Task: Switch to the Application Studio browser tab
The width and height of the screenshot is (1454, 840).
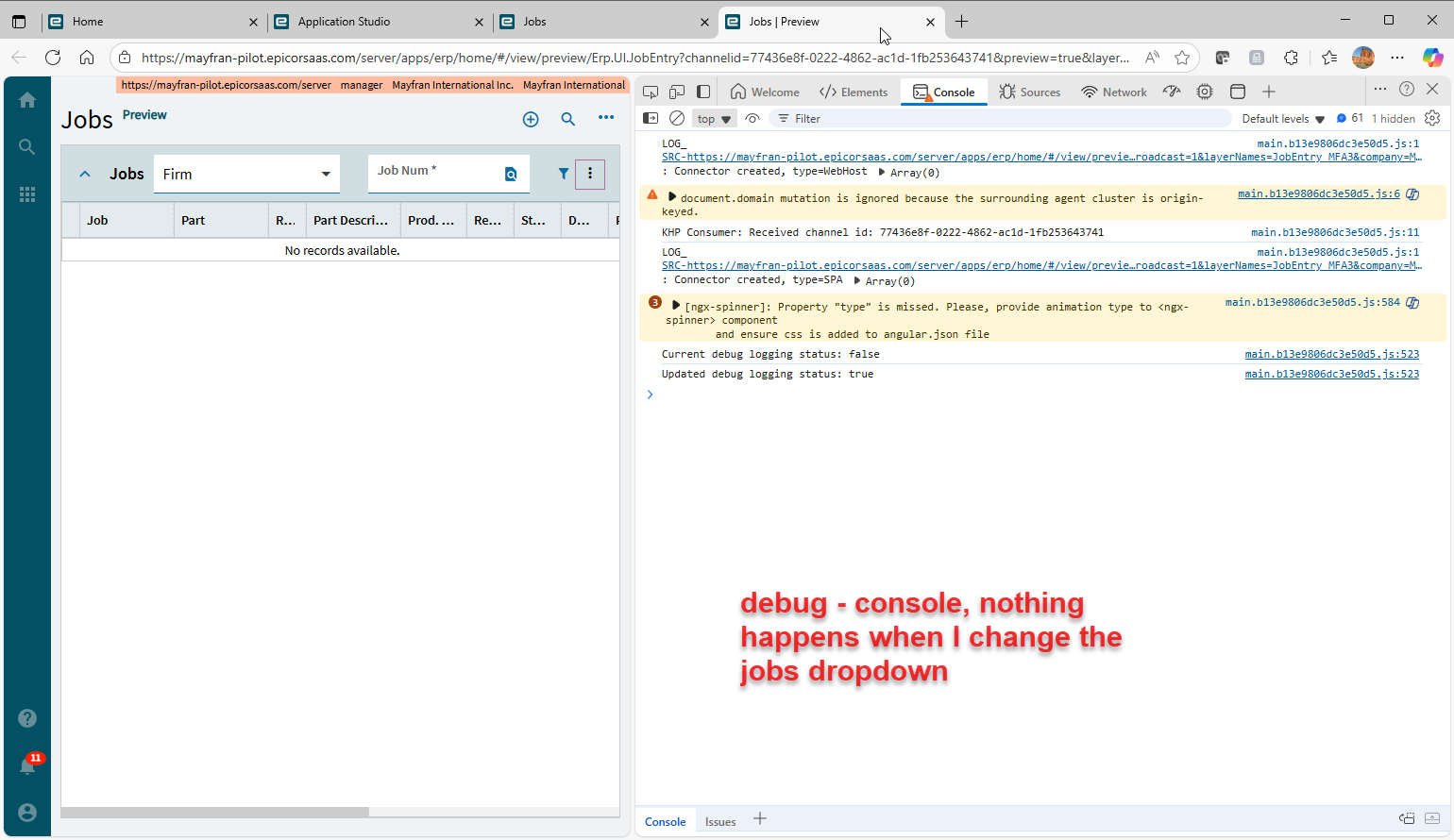Action: pyautogui.click(x=379, y=21)
